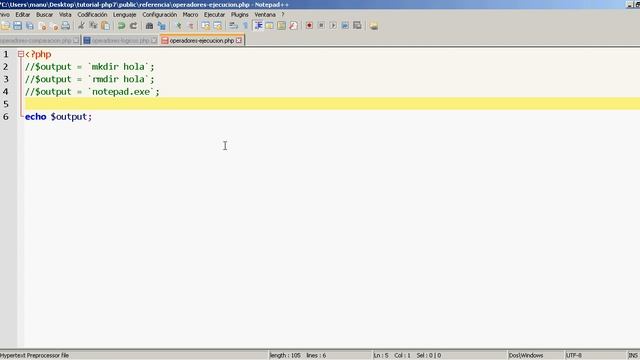The height and width of the screenshot is (360, 640).
Task: Click the Close document toolbar icon
Action: click(x=42, y=26)
